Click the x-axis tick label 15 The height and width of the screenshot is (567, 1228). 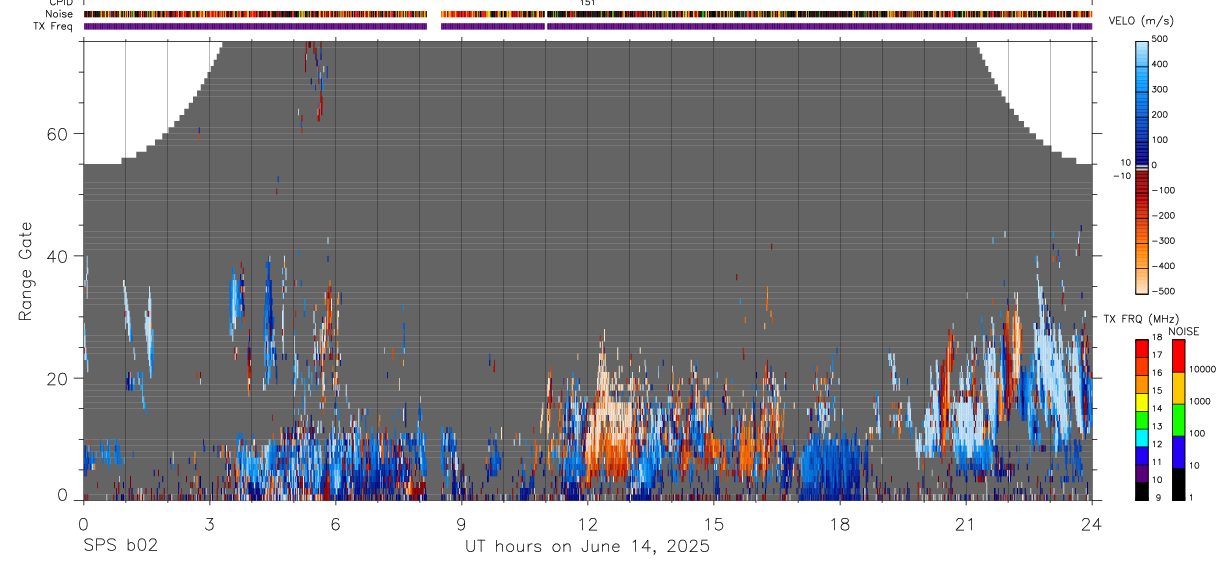pos(713,524)
